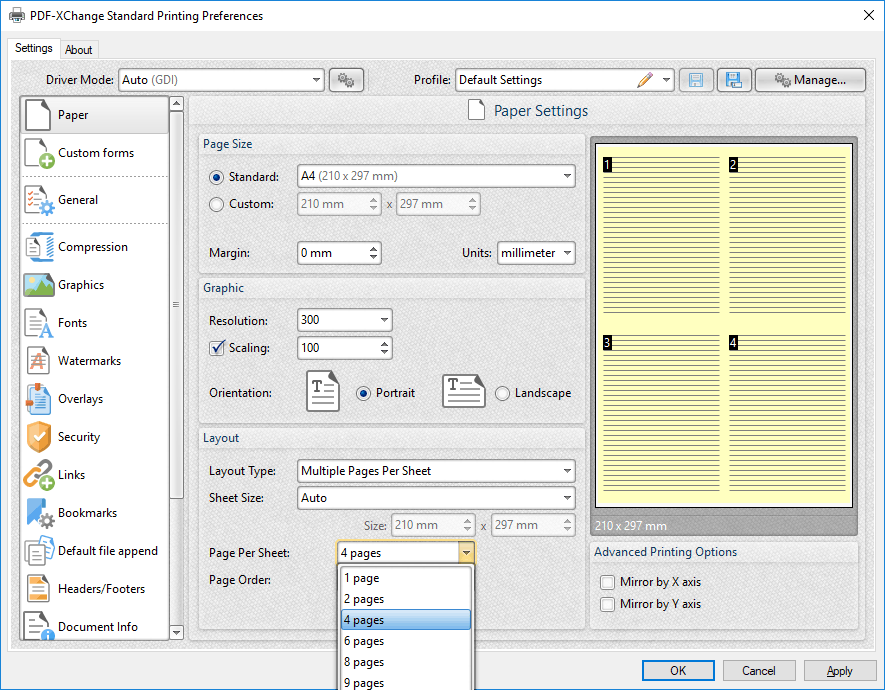This screenshot has height=690, width=885.
Task: Open the Sheet Size dropdown
Action: click(x=436, y=498)
